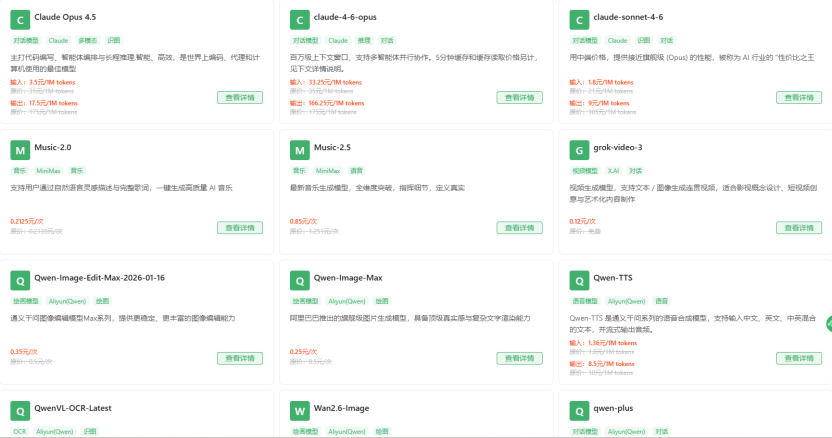The width and height of the screenshot is (832, 438).
Task: Click the G avatar icon for grok-video-3
Action: [x=579, y=150]
